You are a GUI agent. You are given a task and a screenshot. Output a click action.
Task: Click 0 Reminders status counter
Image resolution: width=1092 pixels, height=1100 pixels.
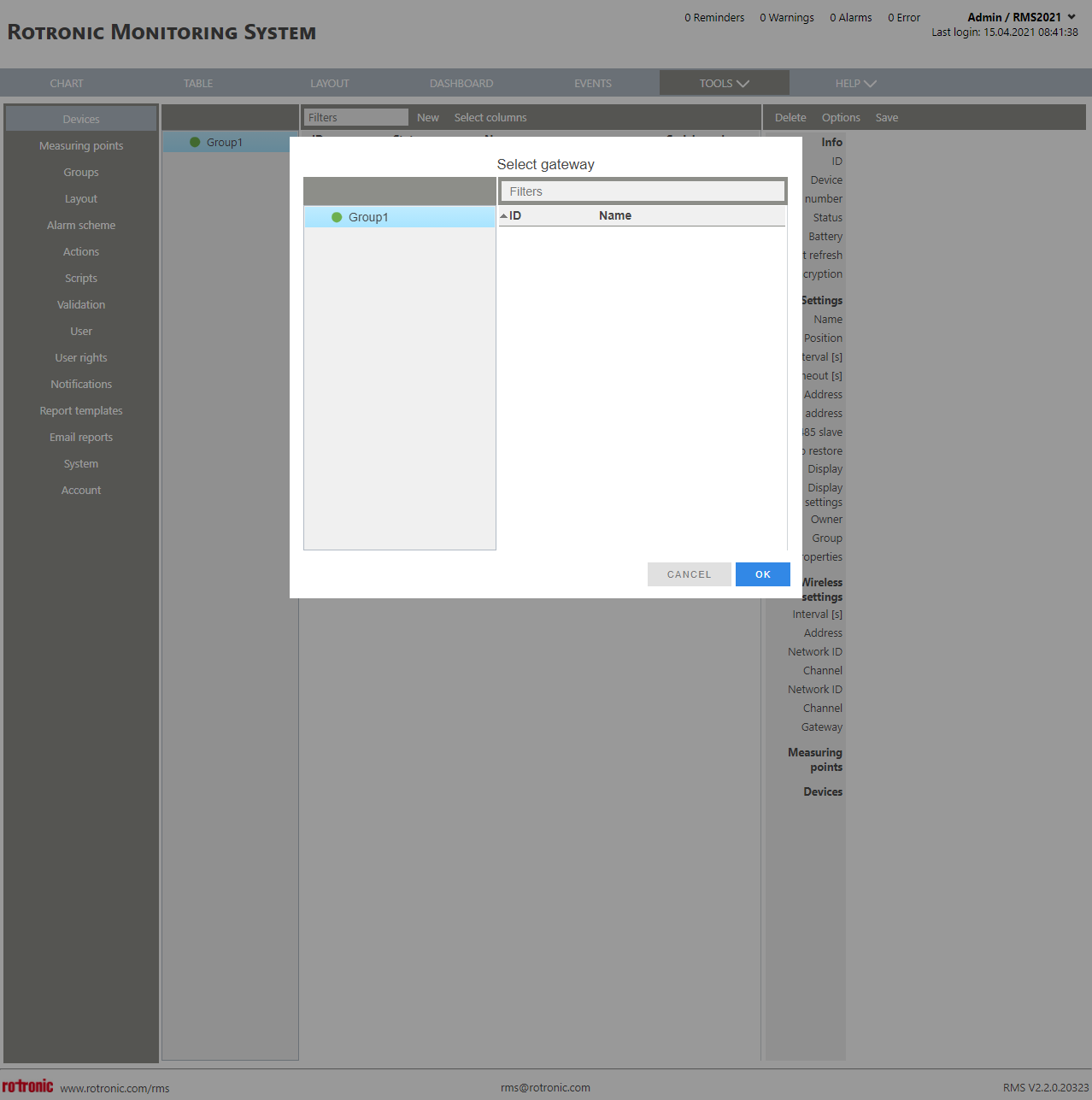(714, 17)
